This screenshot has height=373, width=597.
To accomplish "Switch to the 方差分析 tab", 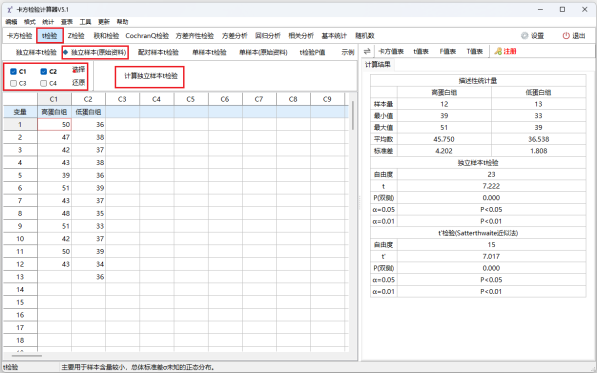I will [235, 36].
